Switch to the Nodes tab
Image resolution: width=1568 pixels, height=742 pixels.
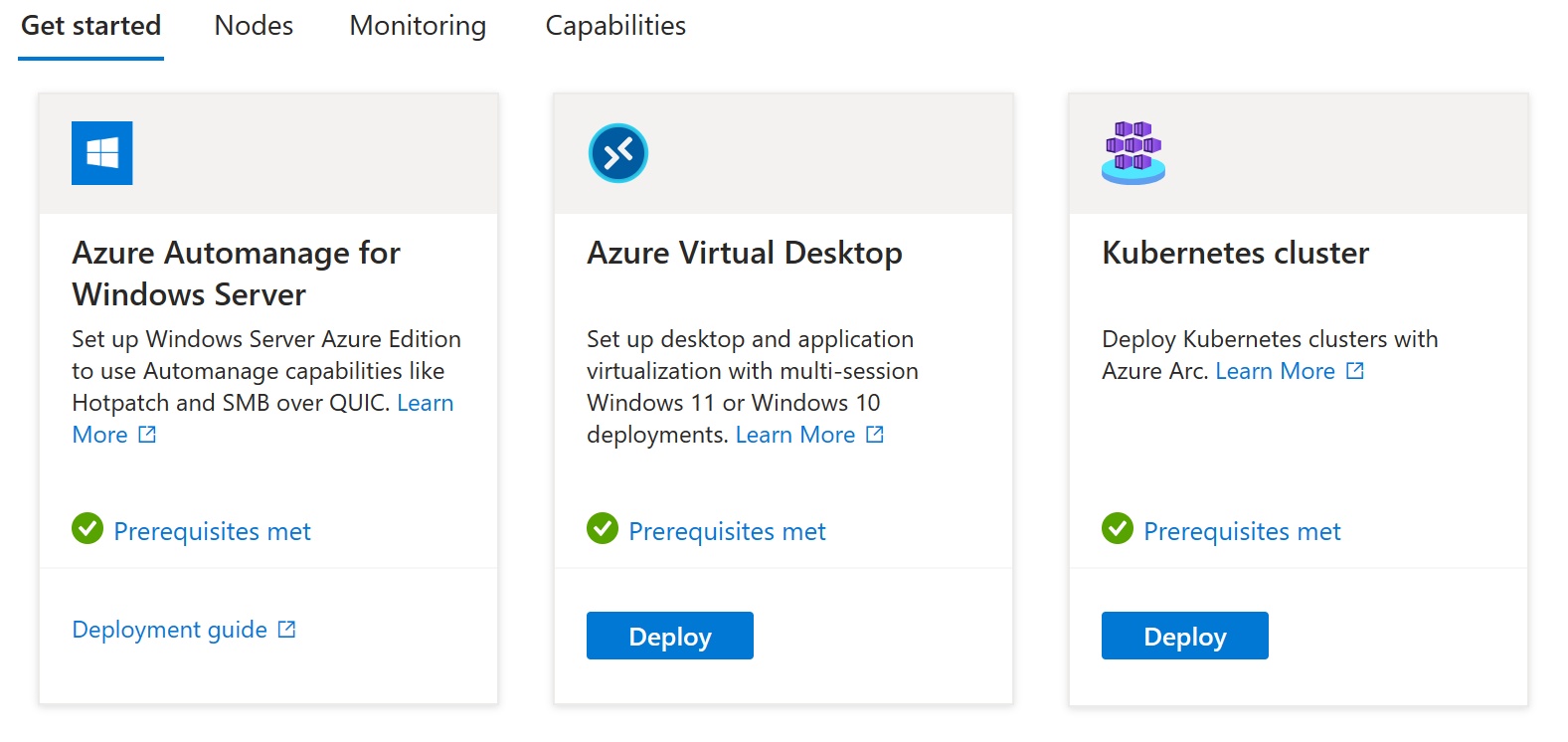[x=254, y=26]
